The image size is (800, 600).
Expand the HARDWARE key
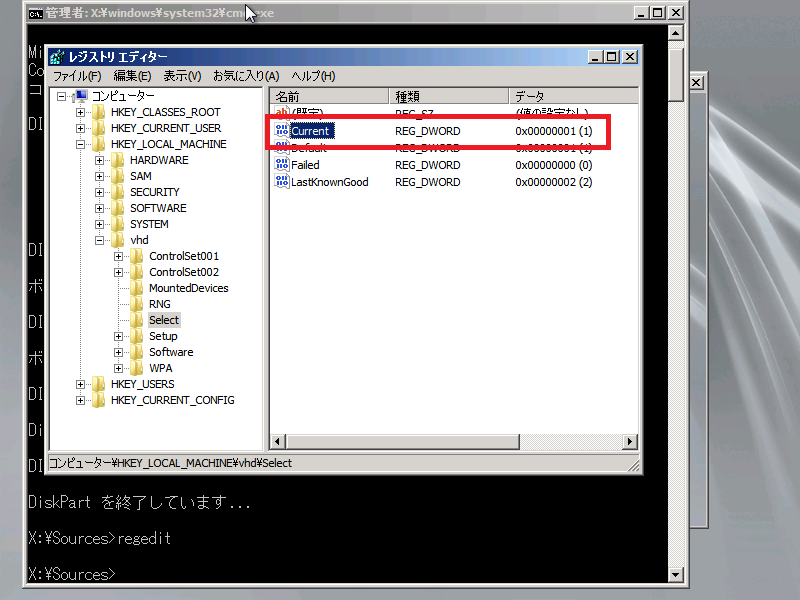tap(99, 160)
